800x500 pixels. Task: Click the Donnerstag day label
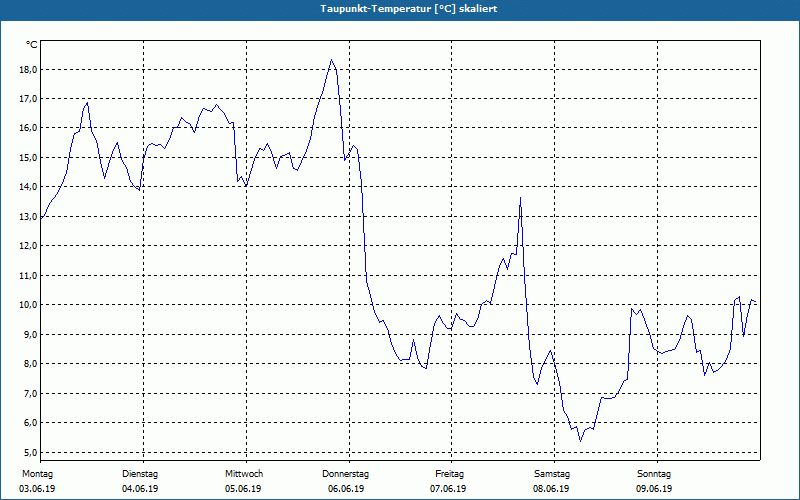point(345,474)
